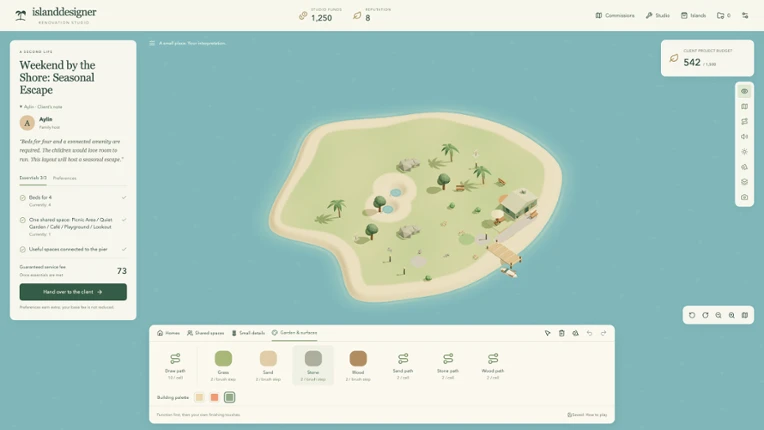Choose the Sand path tool
This screenshot has width=764, height=430.
click(x=403, y=365)
